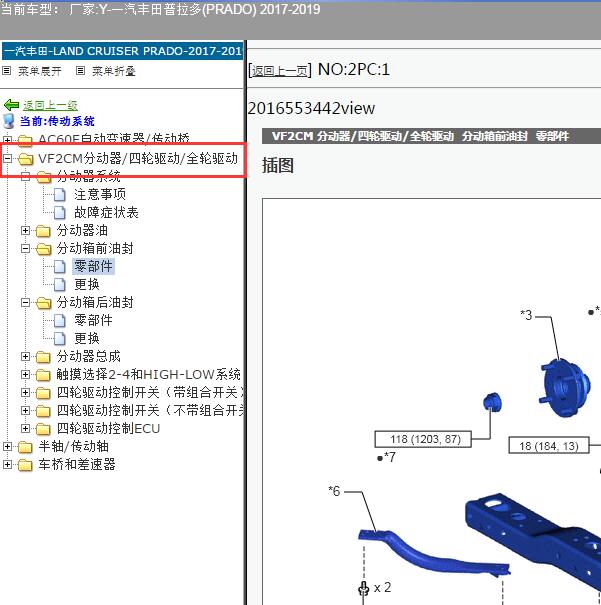Click page icon of 更换 under 分动箱后油封
Viewport: 601px width, 605px height.
click(x=60, y=339)
